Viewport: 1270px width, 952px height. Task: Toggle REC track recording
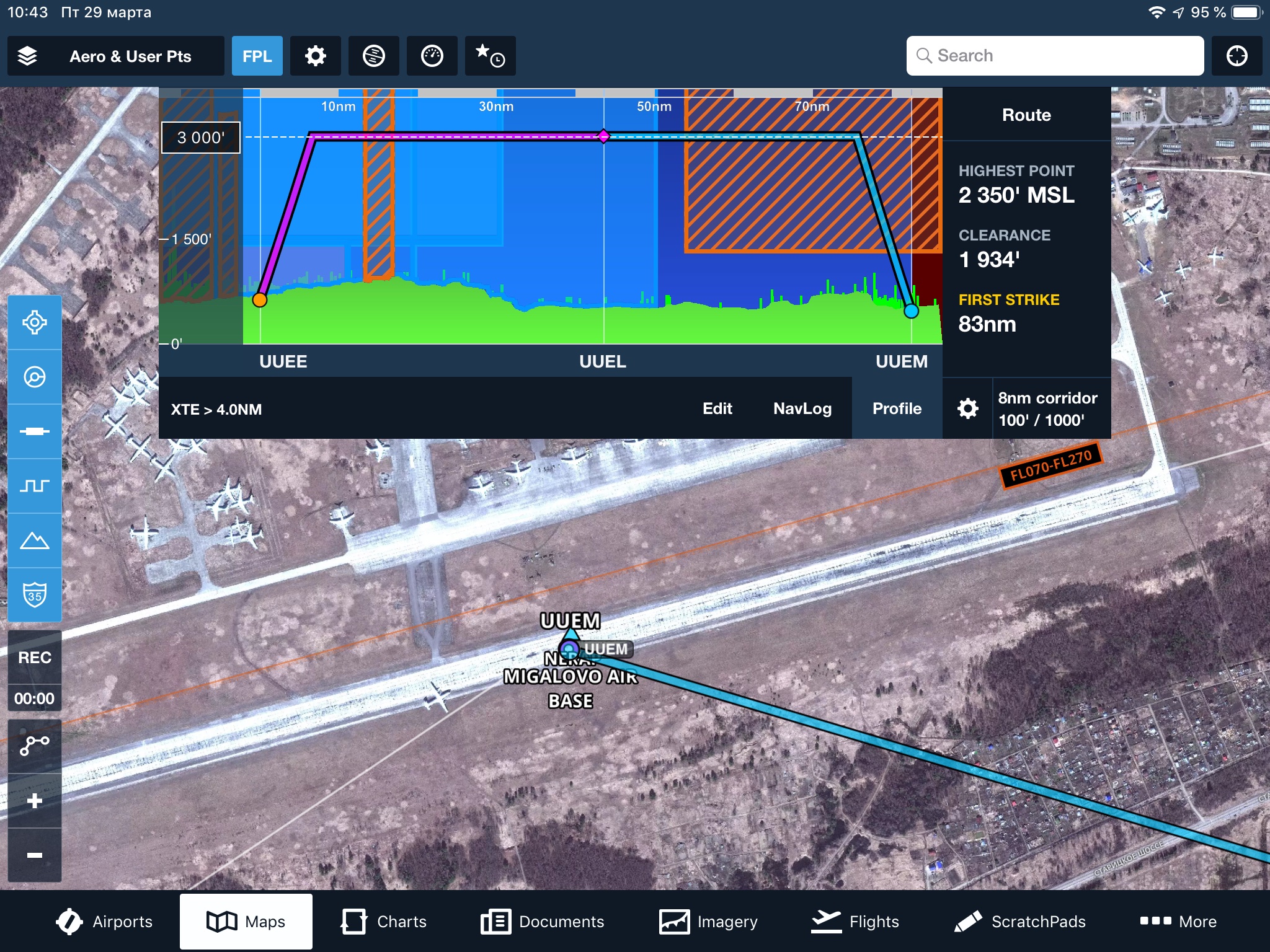[35, 658]
